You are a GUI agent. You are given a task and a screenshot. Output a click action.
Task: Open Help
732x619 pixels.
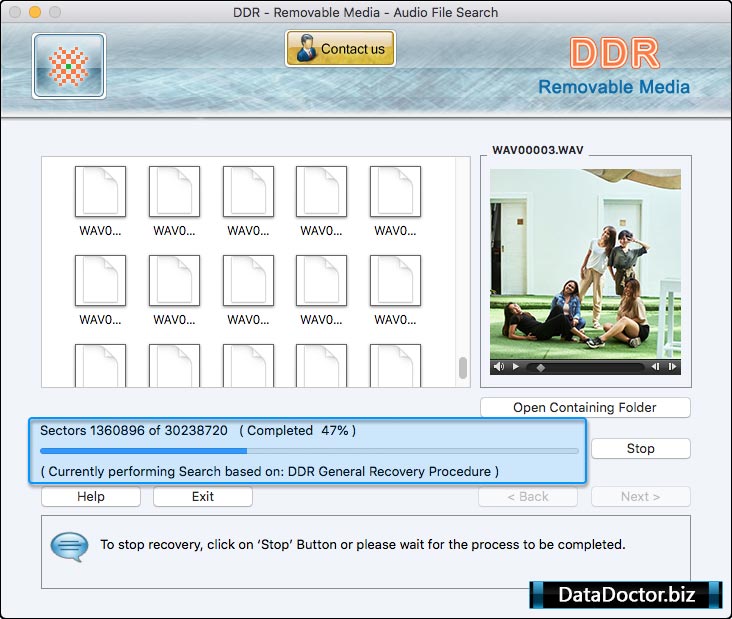pos(91,497)
